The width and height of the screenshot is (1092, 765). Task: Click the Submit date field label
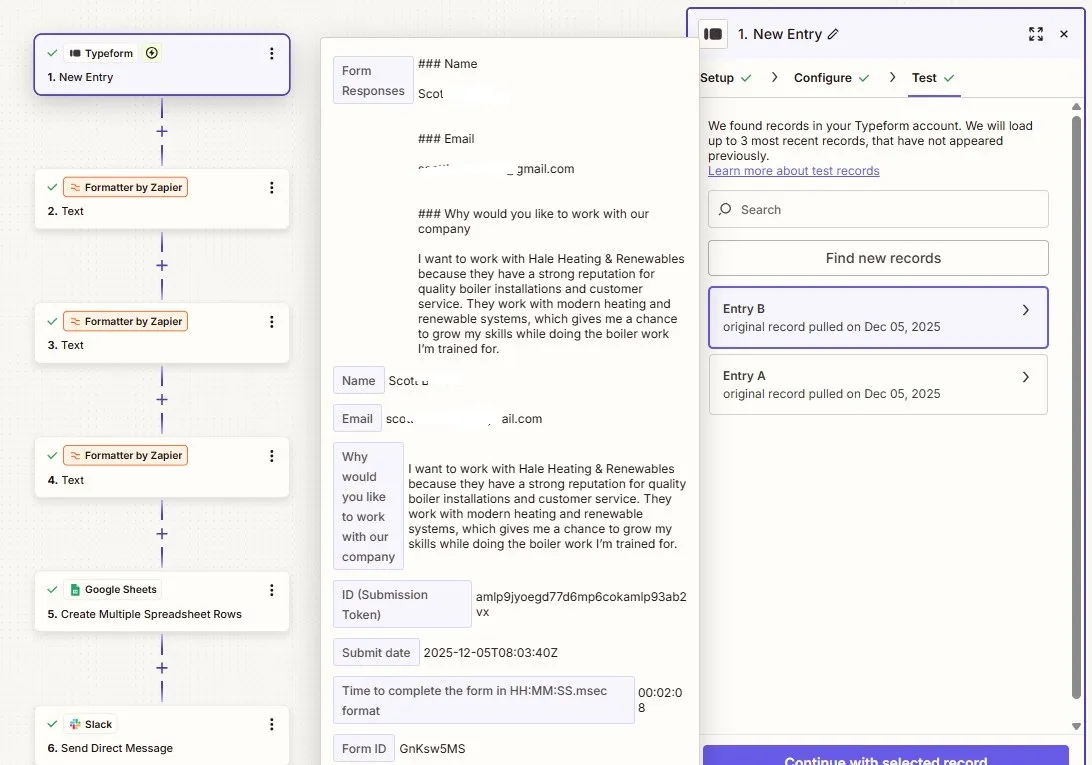(376, 653)
